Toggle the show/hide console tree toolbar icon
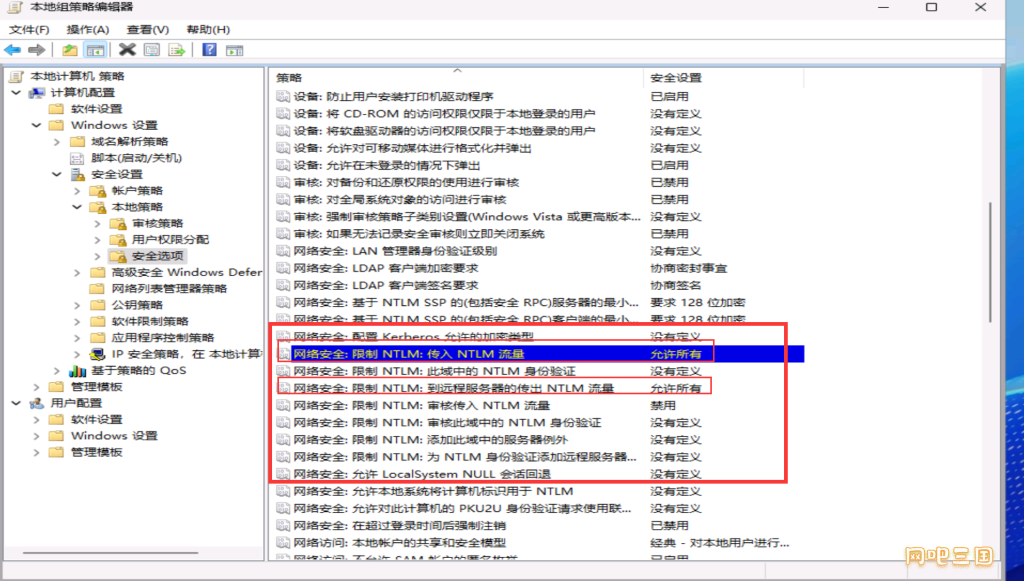 pos(95,50)
